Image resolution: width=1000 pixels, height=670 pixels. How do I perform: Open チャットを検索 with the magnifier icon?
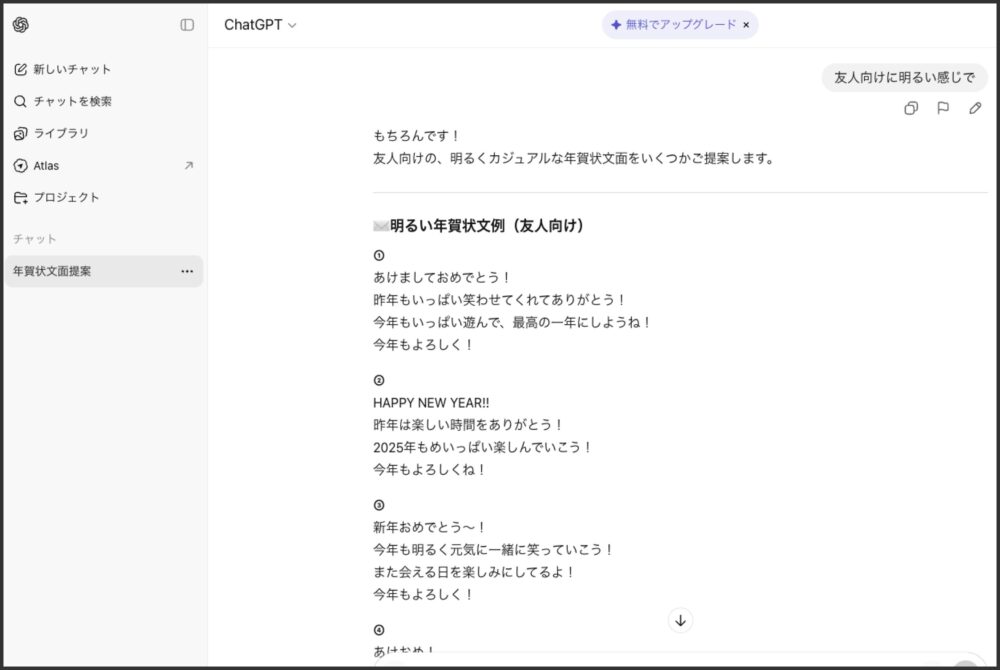(21, 101)
